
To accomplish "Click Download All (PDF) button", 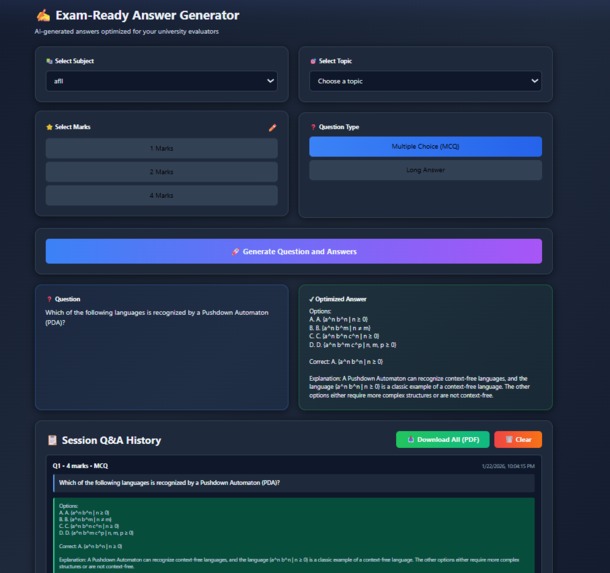I will coord(442,440).
